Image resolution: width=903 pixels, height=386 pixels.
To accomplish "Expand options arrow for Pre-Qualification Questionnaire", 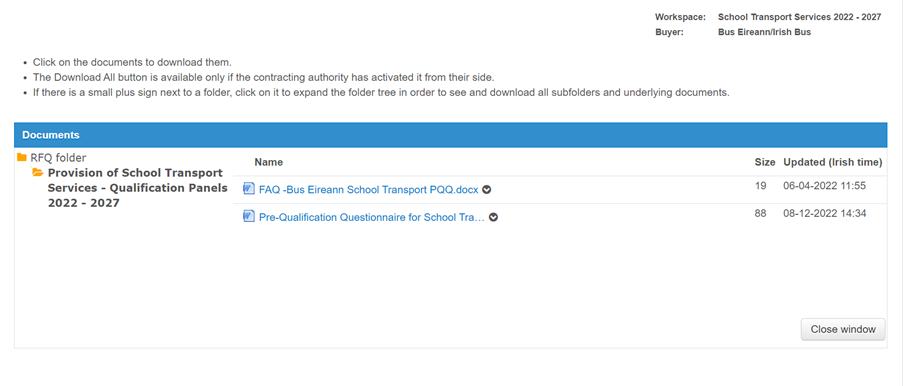I will tap(493, 217).
